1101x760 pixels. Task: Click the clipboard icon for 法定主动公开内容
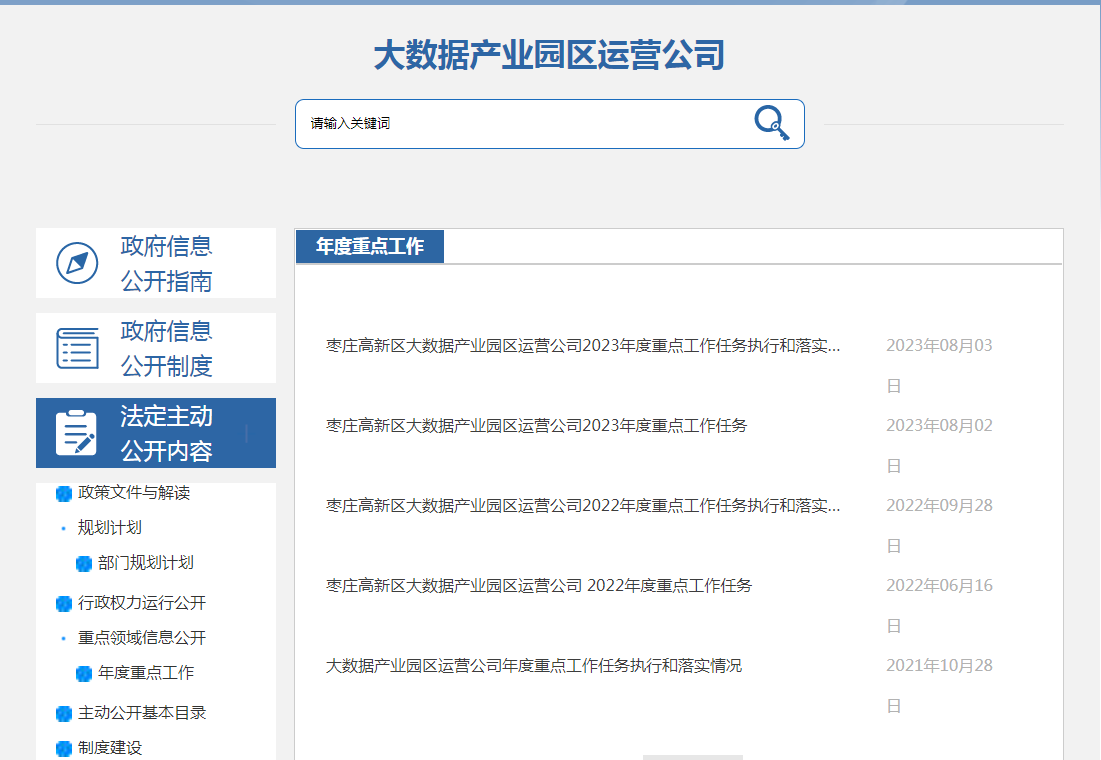click(x=77, y=433)
